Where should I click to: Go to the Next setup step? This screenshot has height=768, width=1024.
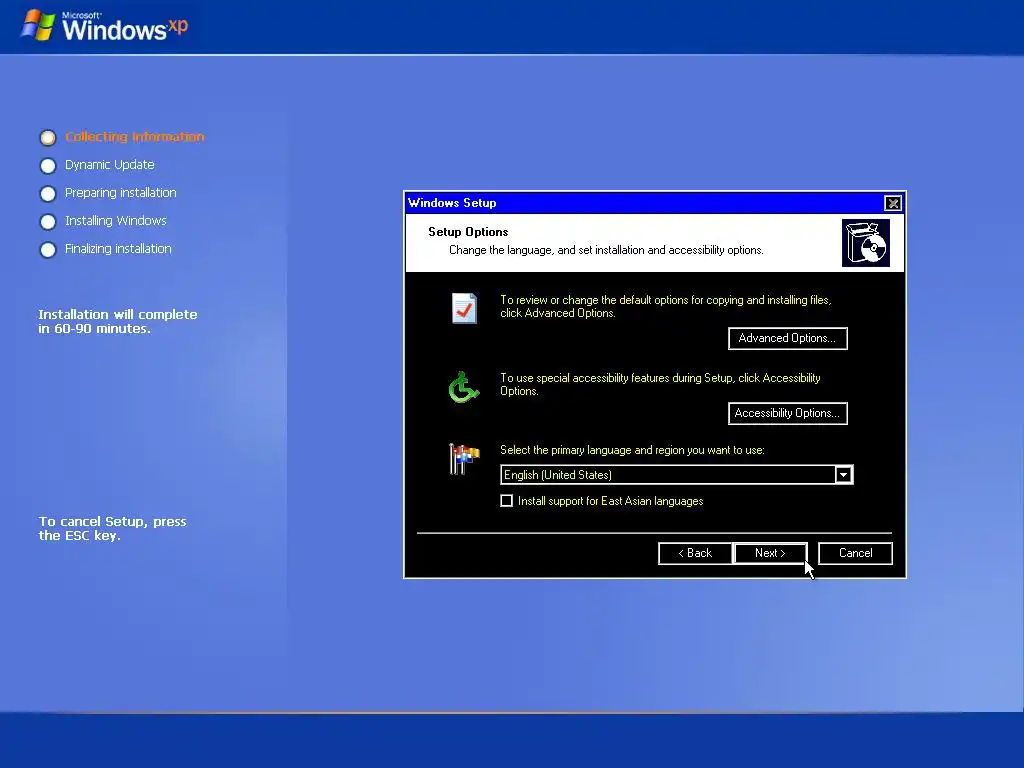[770, 553]
